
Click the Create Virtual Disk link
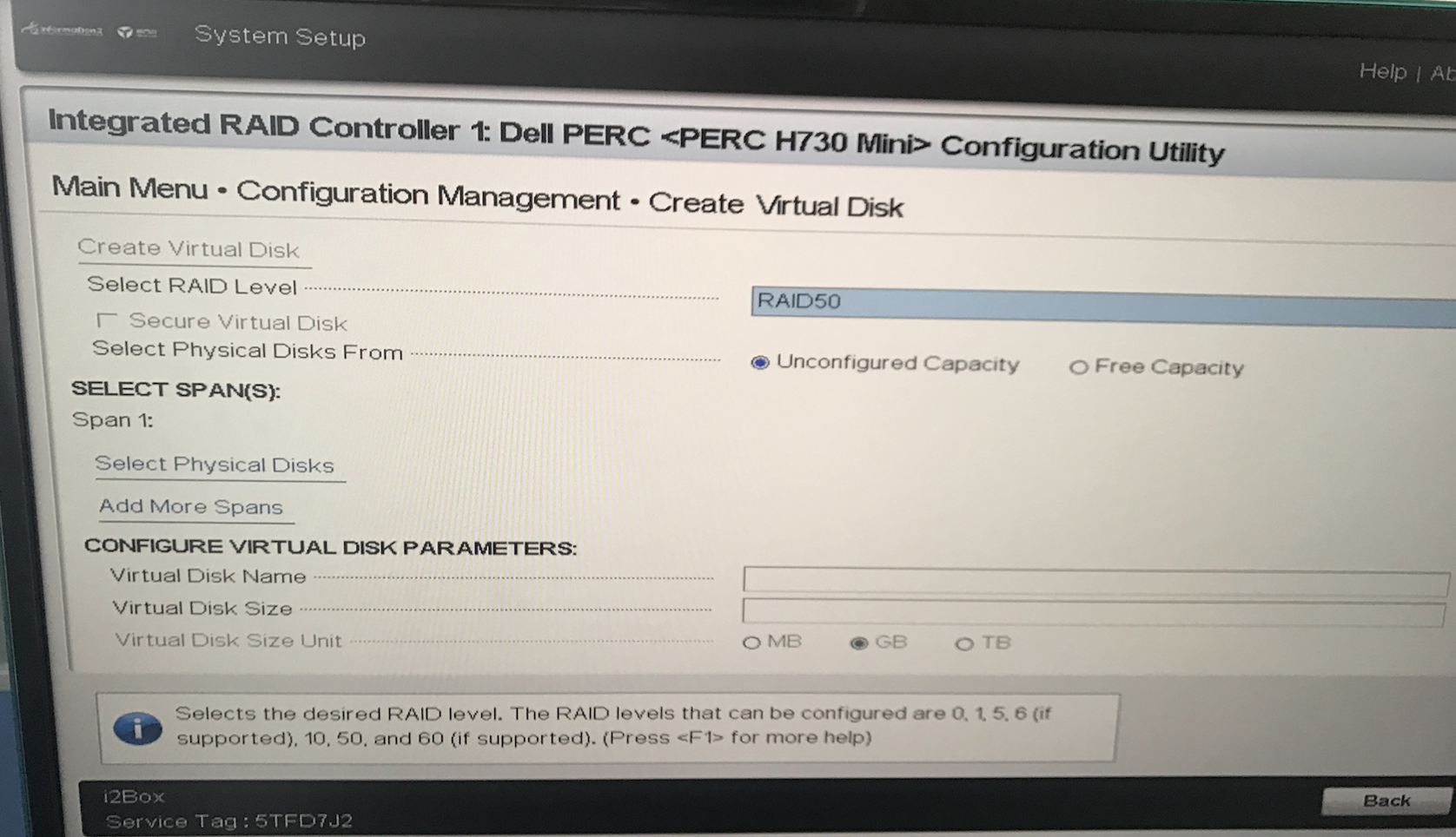click(x=189, y=248)
